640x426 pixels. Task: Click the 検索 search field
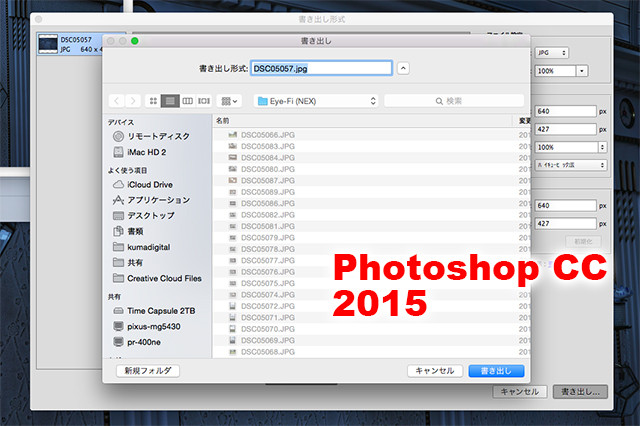pyautogui.click(x=454, y=101)
